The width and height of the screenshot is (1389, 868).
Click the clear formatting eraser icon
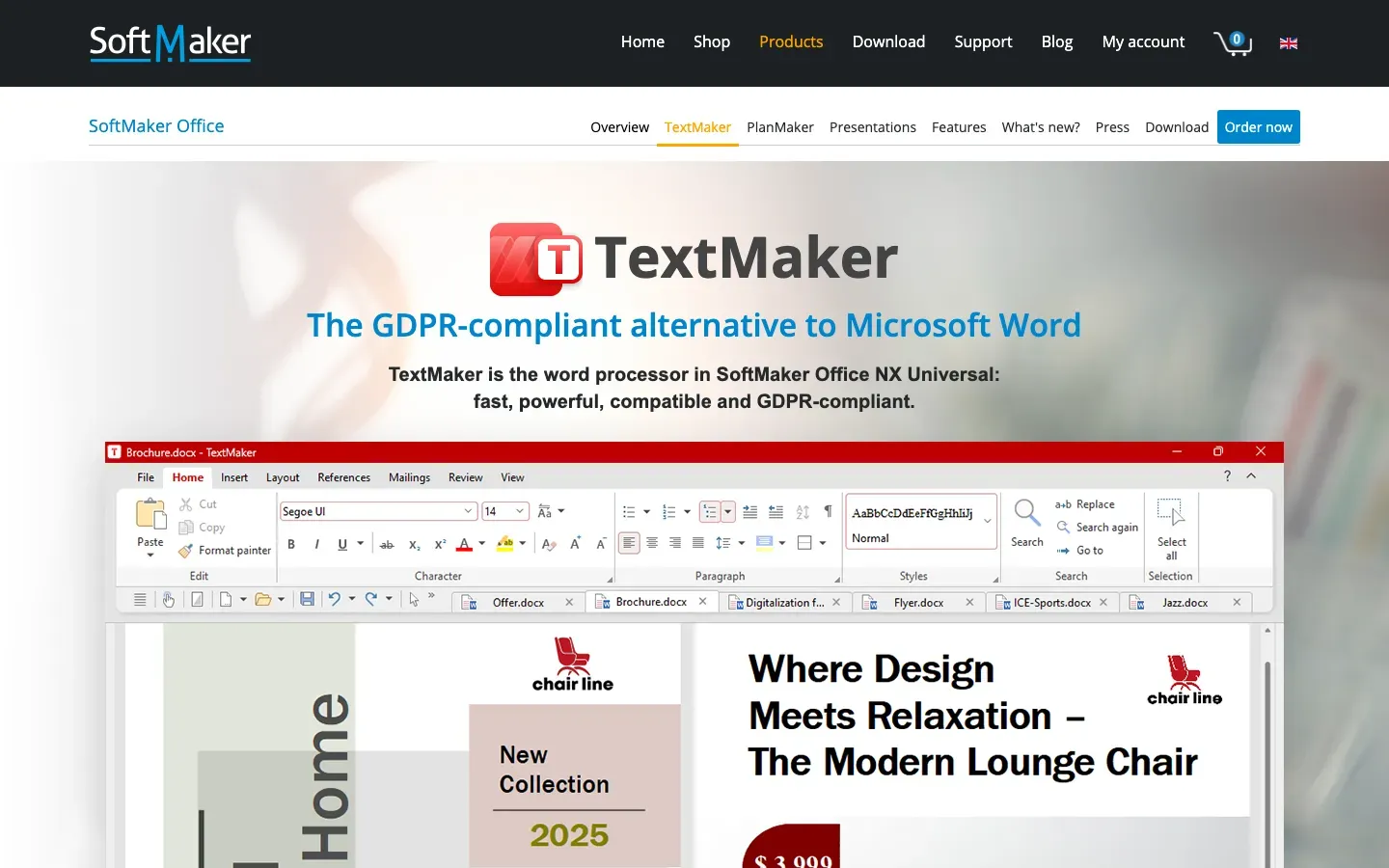(549, 544)
